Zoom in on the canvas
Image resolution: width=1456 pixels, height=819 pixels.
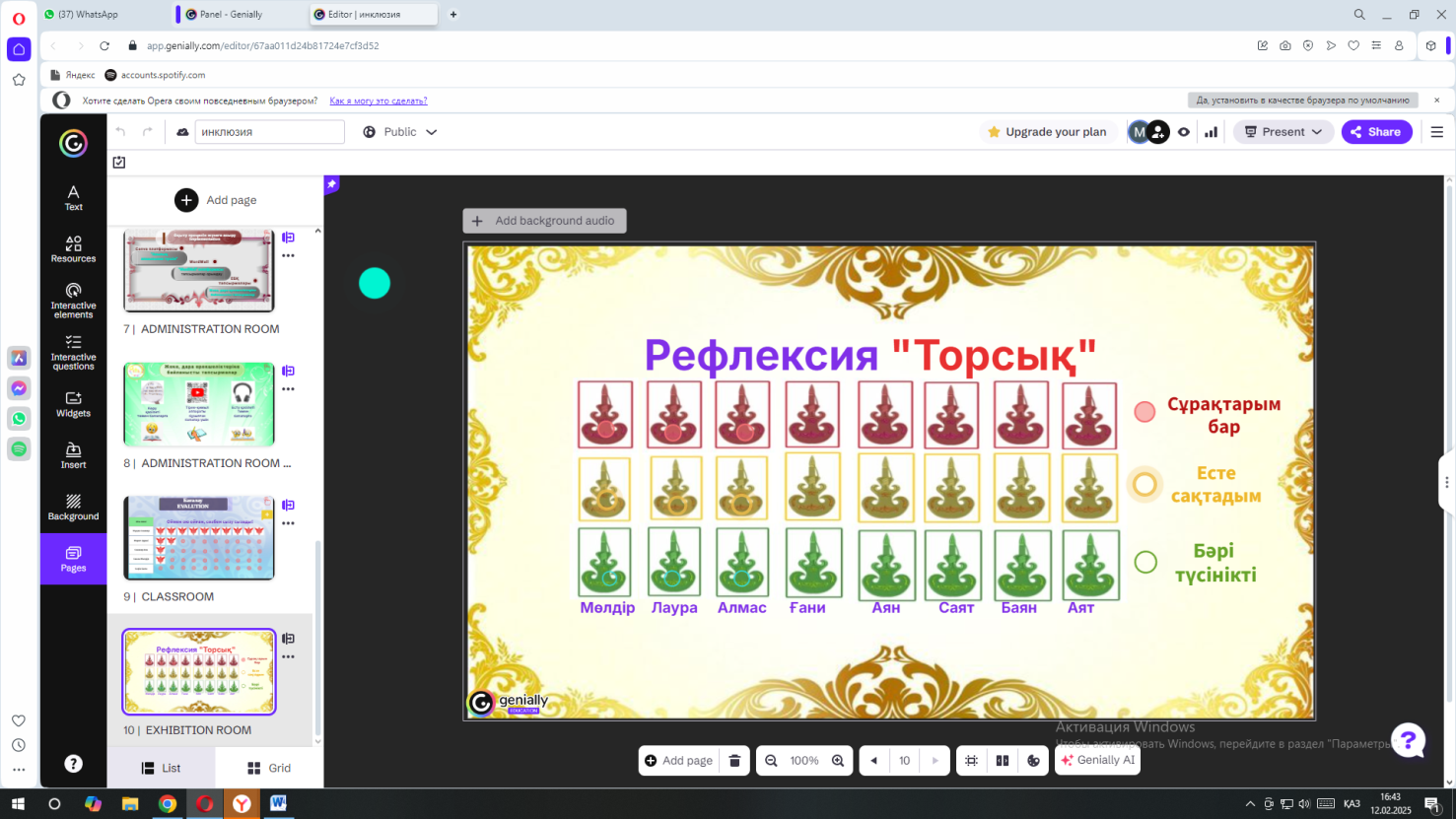pos(838,761)
